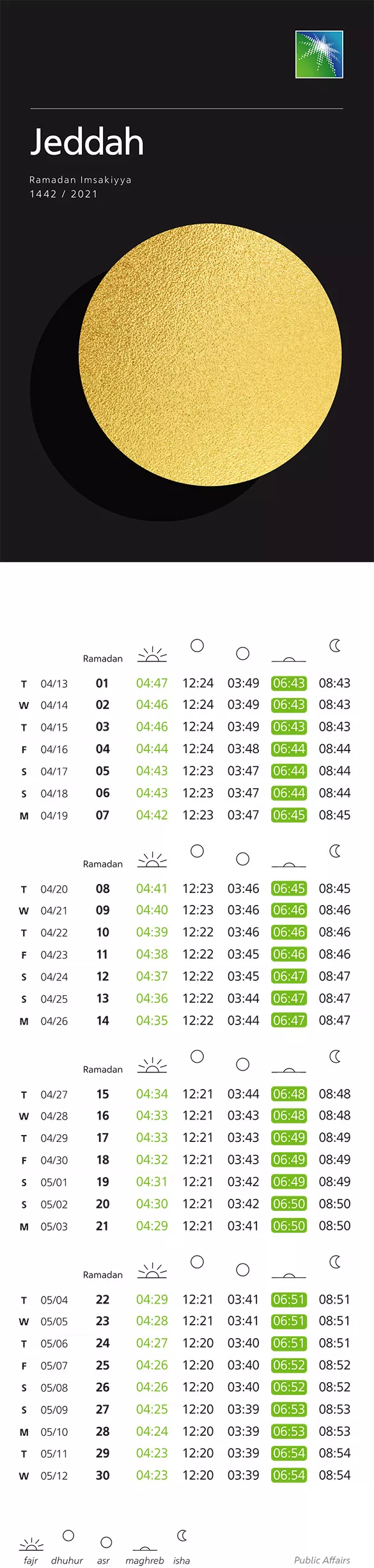Click the green fajr time 04:47
This screenshot has width=374, height=1568.
pos(152,683)
